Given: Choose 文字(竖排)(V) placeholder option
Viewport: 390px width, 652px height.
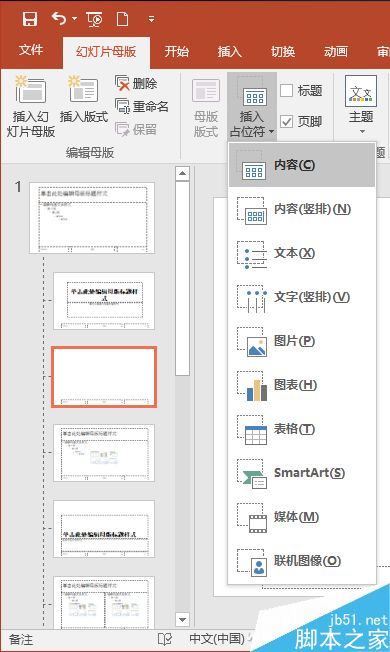Looking at the screenshot, I should (302, 297).
